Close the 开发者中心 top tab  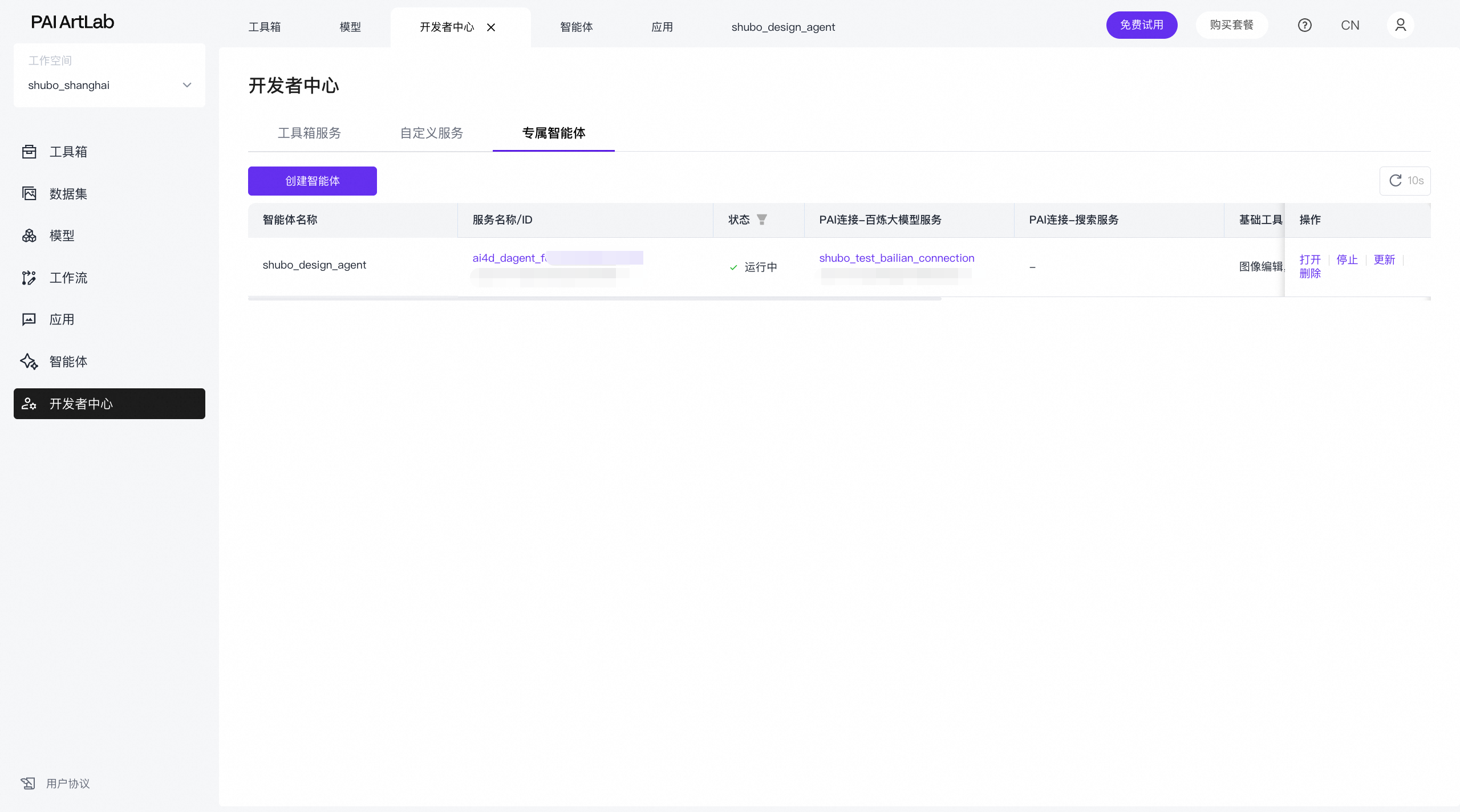pos(491,27)
